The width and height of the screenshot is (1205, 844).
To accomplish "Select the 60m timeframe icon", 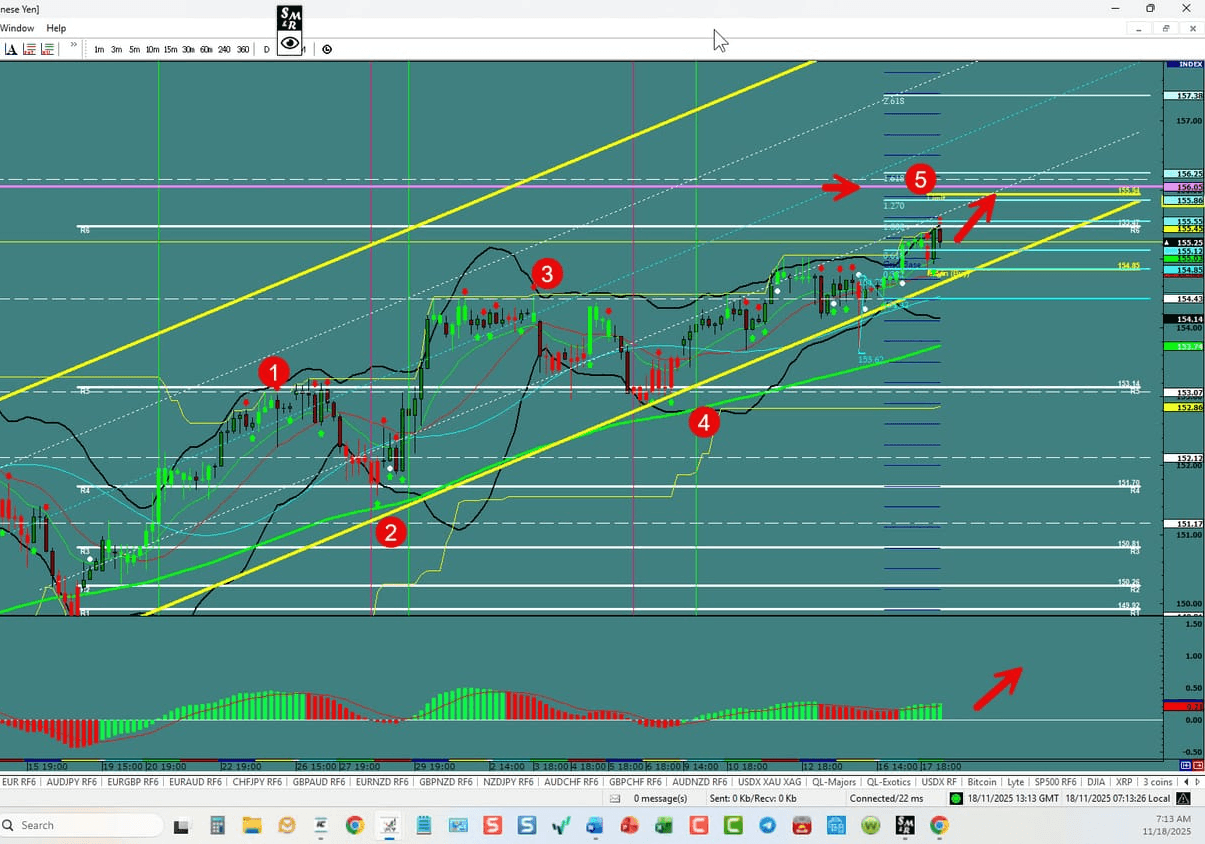I will [206, 49].
